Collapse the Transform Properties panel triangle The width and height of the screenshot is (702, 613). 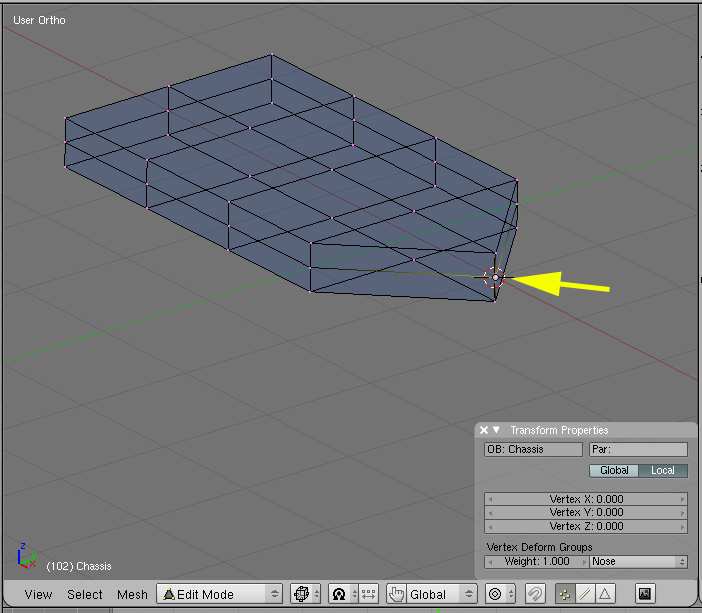(x=496, y=429)
